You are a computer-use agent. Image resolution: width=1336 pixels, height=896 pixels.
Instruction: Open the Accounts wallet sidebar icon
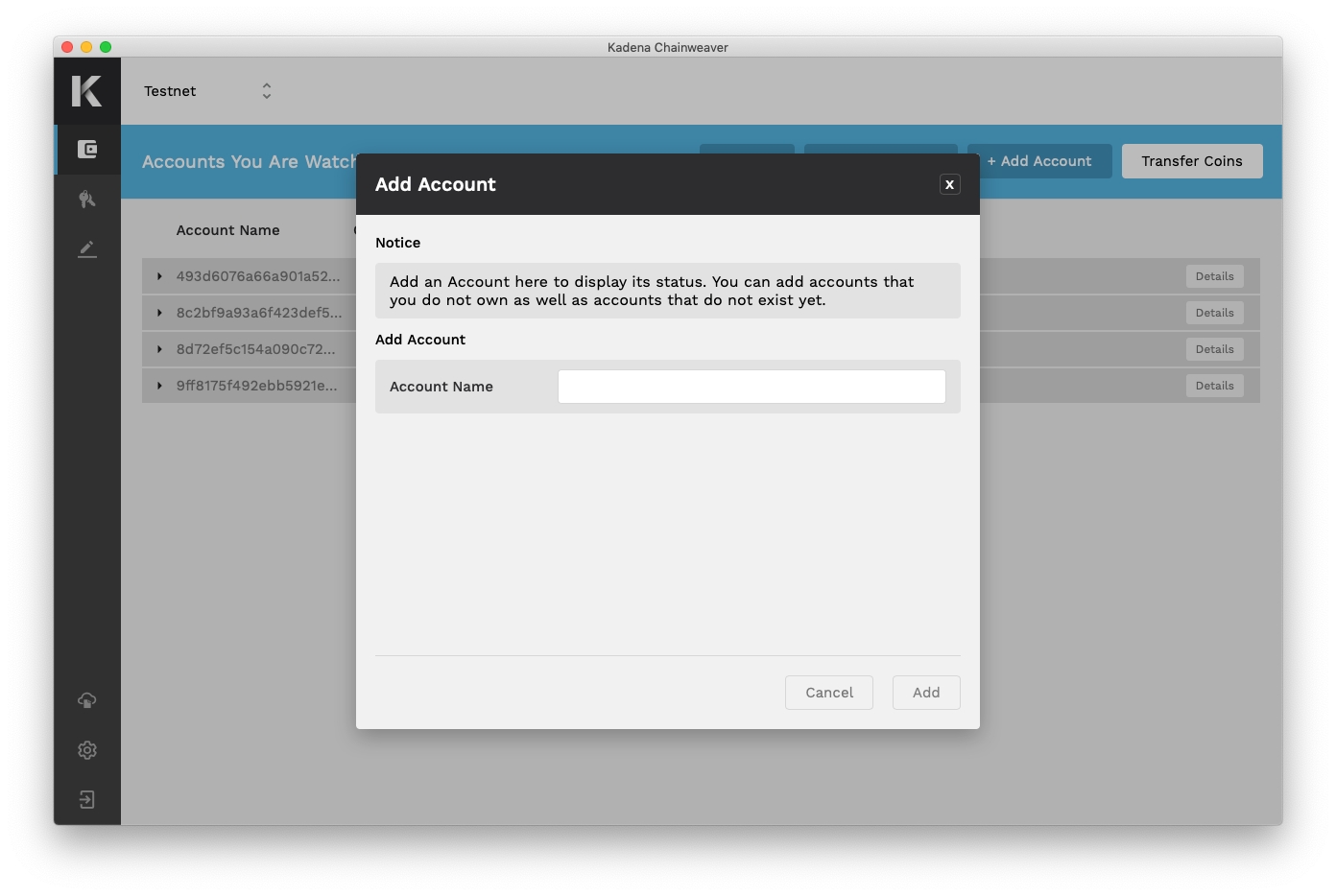pos(87,150)
